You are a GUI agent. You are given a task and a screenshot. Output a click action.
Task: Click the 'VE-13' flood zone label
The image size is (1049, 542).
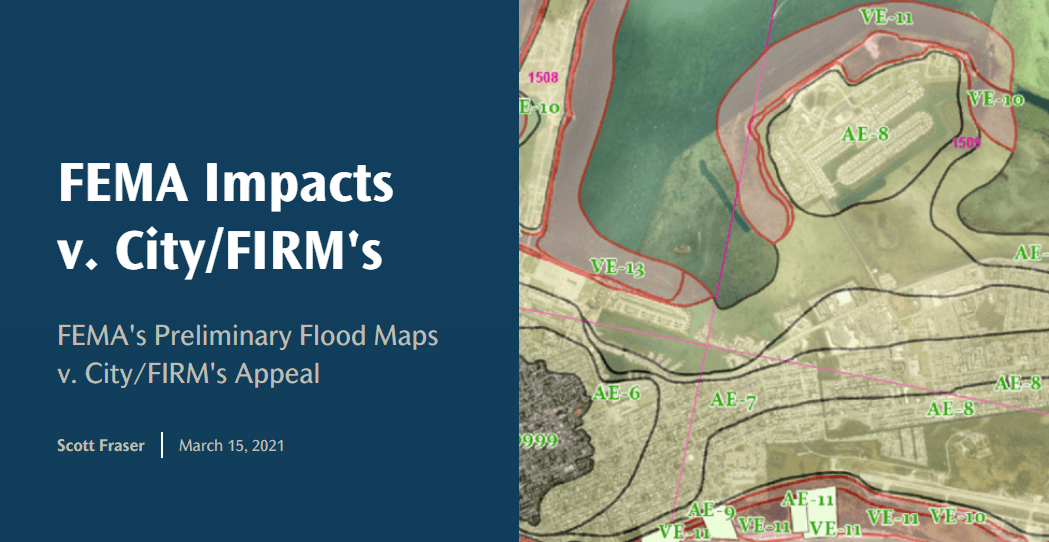(x=618, y=268)
